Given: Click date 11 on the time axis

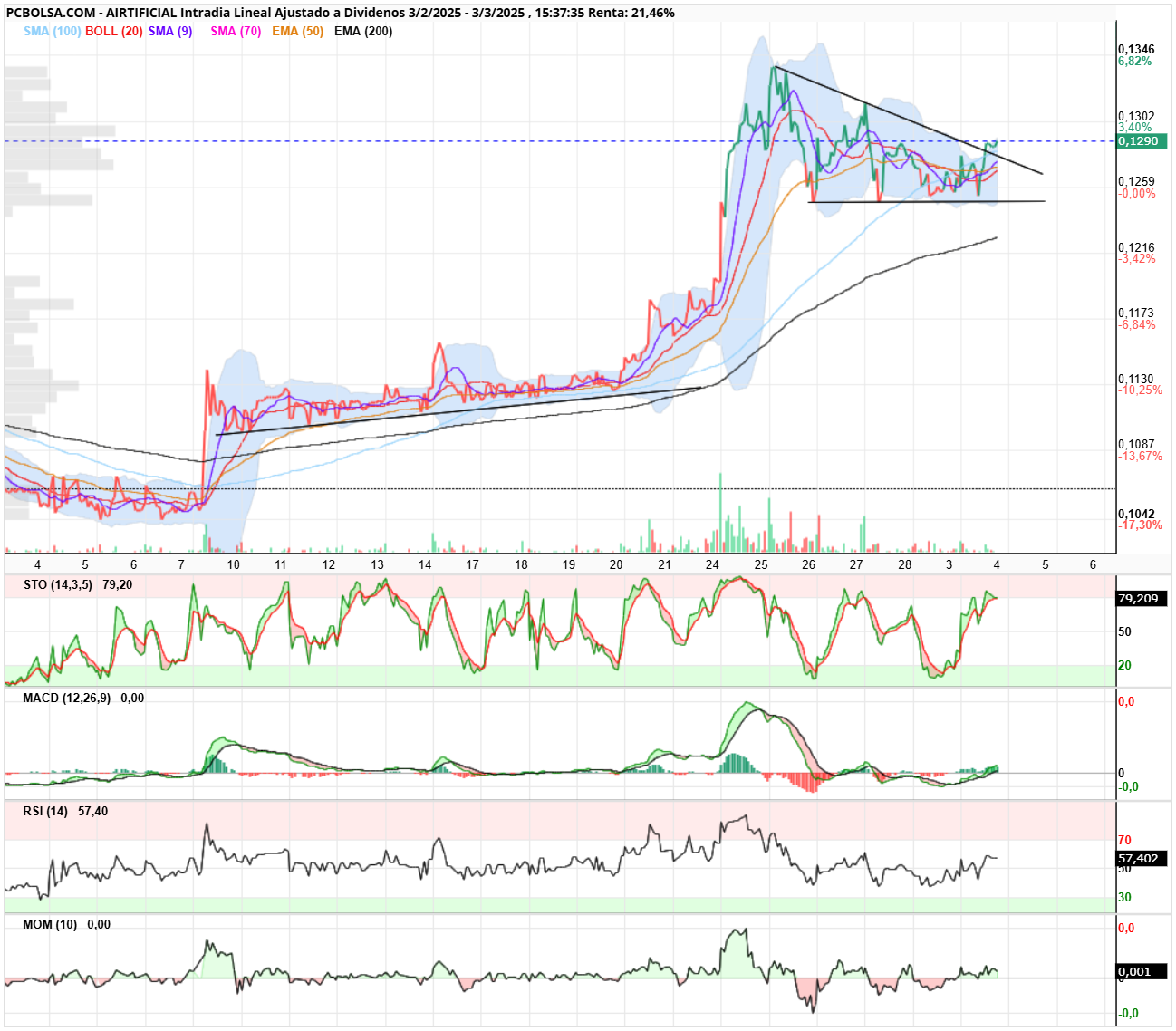Looking at the screenshot, I should tap(281, 564).
